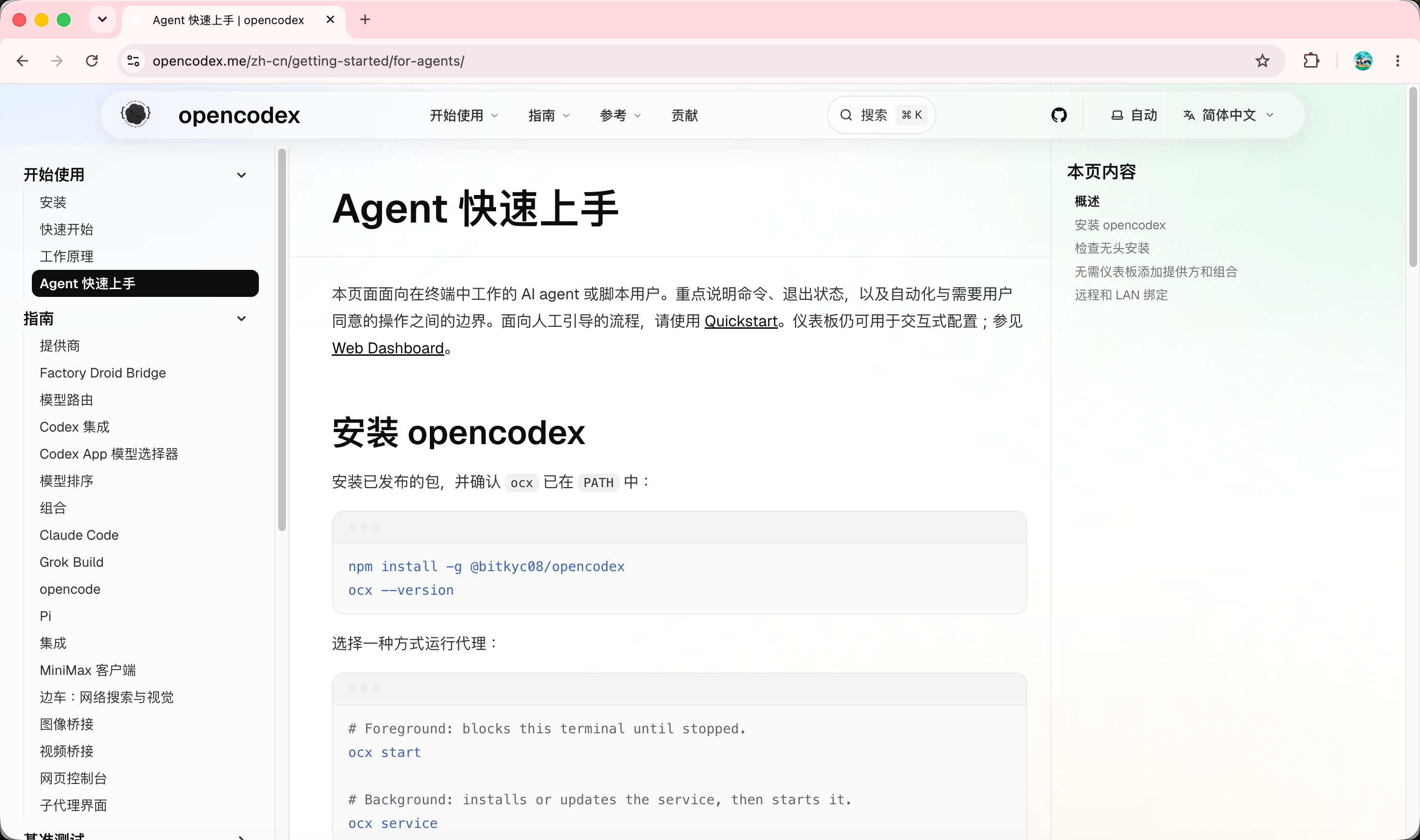This screenshot has width=1420, height=840.
Task: Expand the 指南 navigation menu
Action: (549, 115)
